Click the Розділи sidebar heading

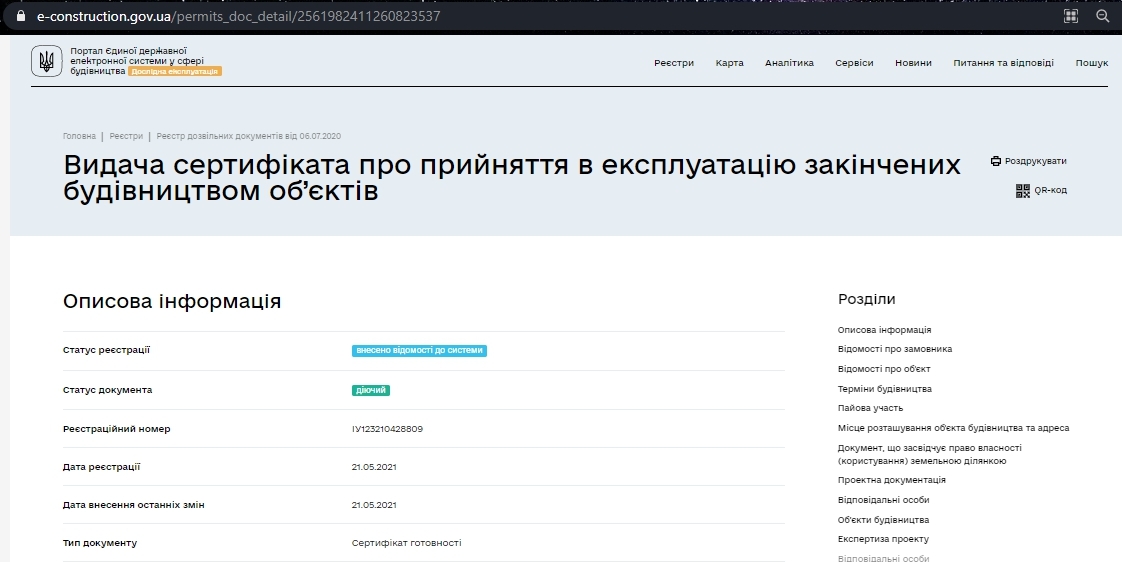(x=867, y=299)
